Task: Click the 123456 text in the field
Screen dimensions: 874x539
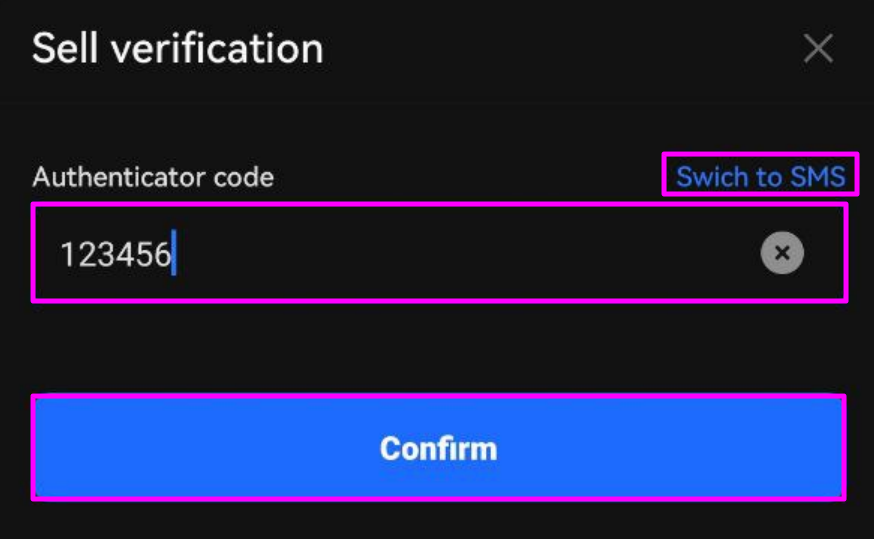Action: click(x=115, y=254)
